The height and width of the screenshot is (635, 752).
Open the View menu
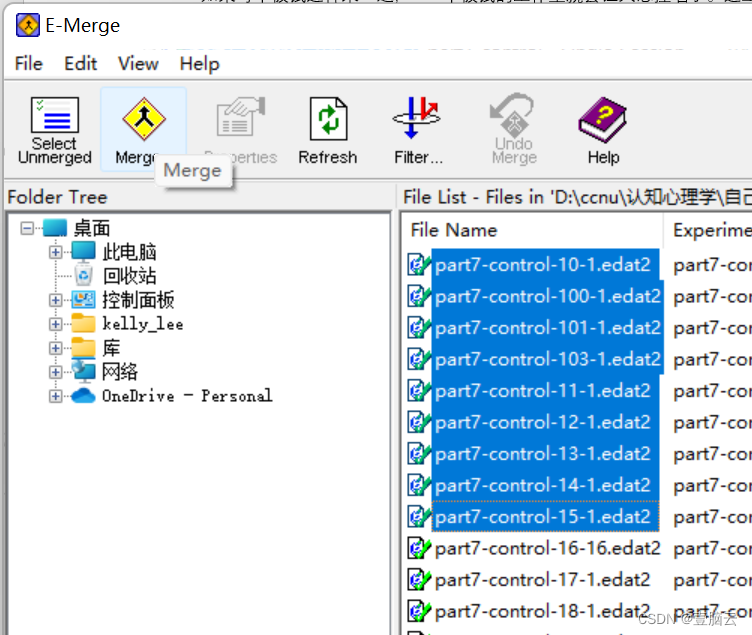[138, 63]
